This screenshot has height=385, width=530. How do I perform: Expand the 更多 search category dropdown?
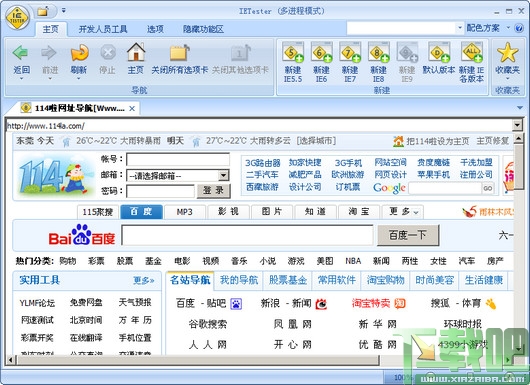click(x=403, y=212)
